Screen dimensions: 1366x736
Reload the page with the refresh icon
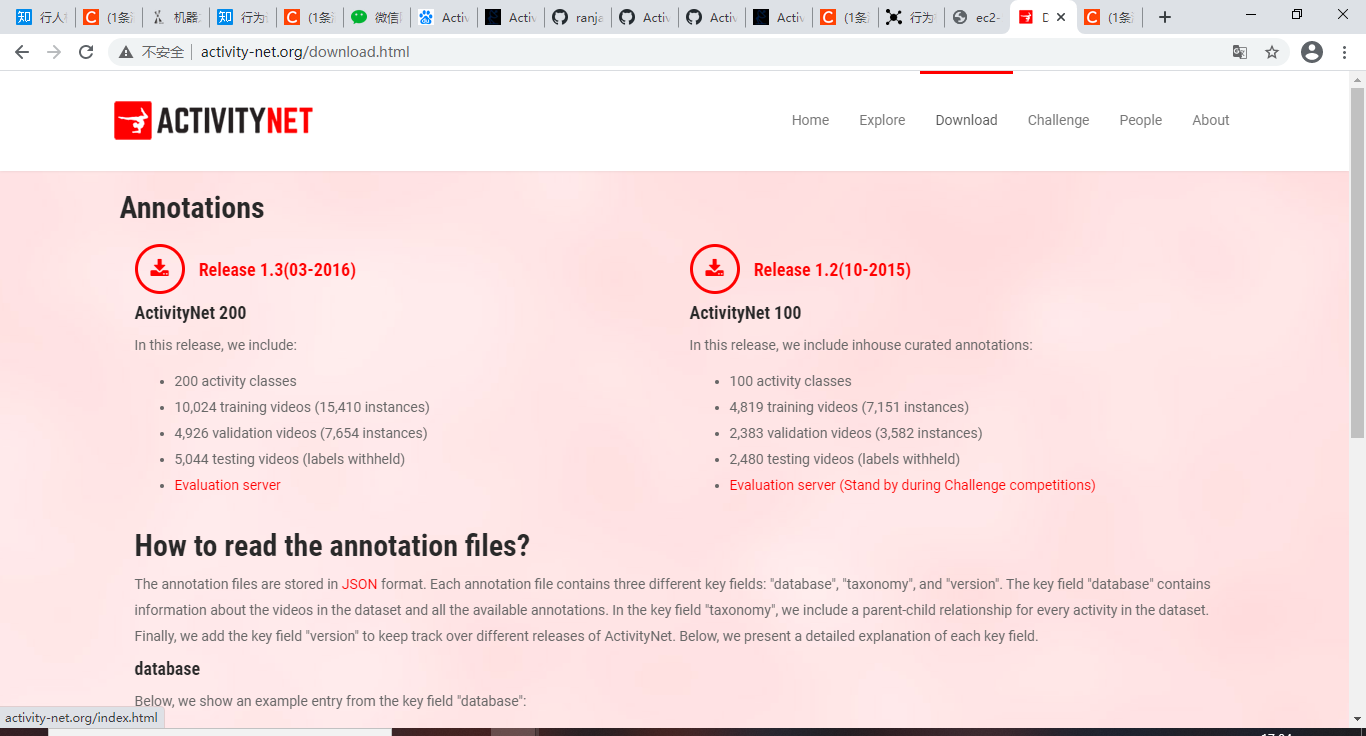coord(85,51)
